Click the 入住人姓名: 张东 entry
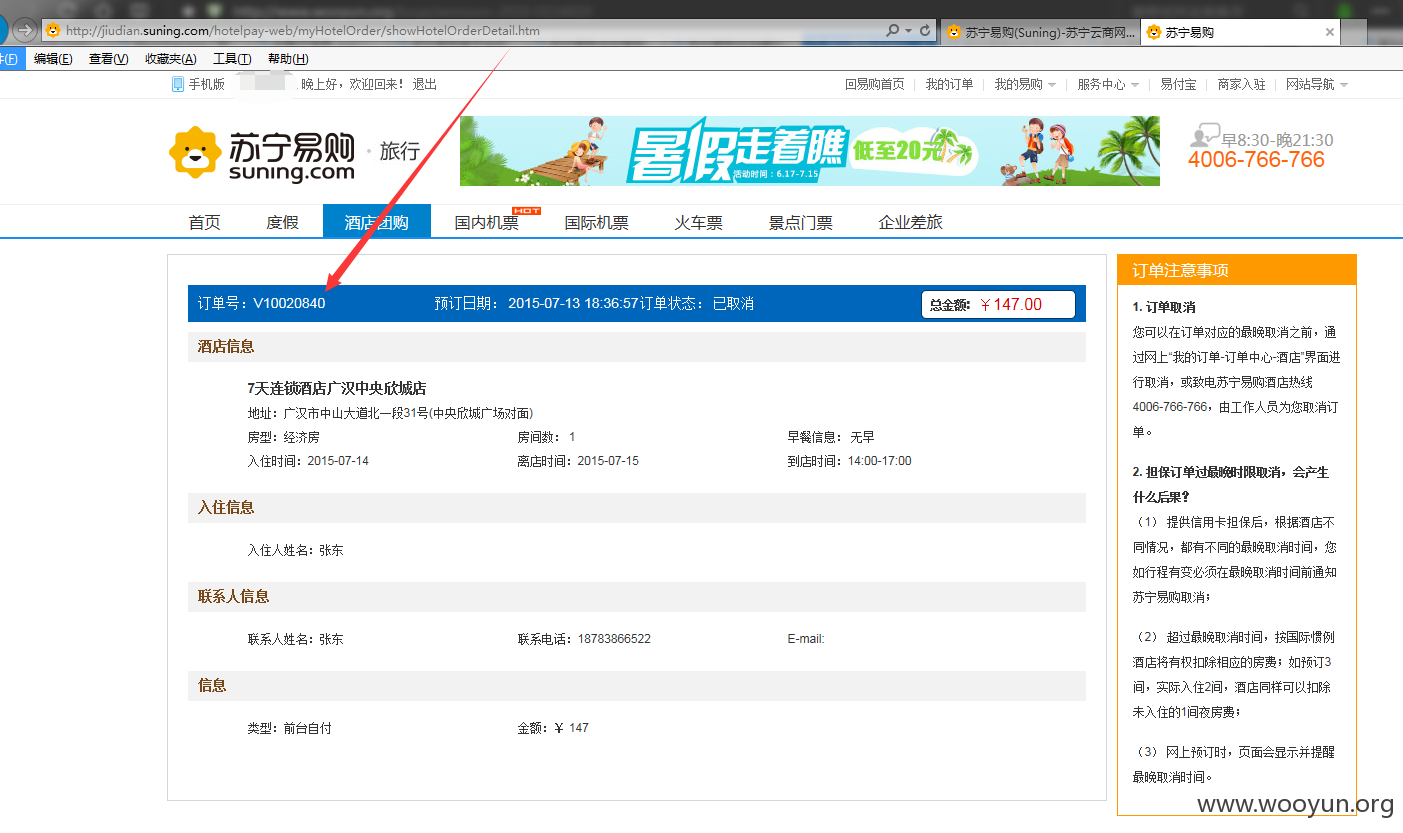 click(x=295, y=550)
